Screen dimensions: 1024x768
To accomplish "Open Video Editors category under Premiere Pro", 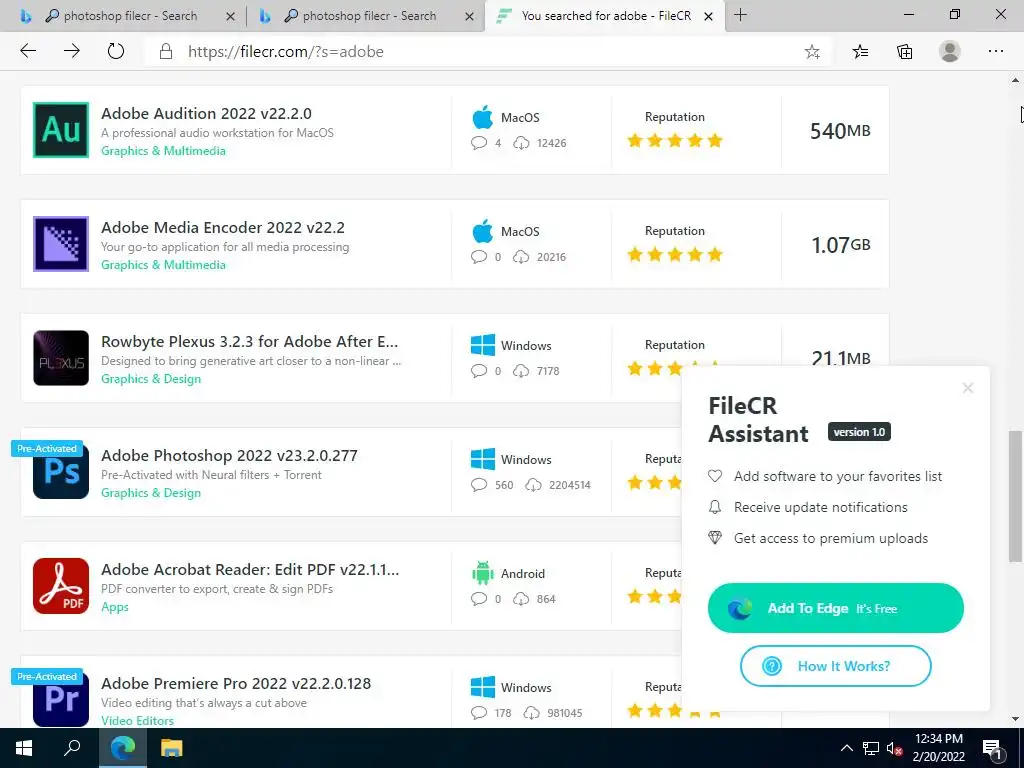I will point(137,720).
